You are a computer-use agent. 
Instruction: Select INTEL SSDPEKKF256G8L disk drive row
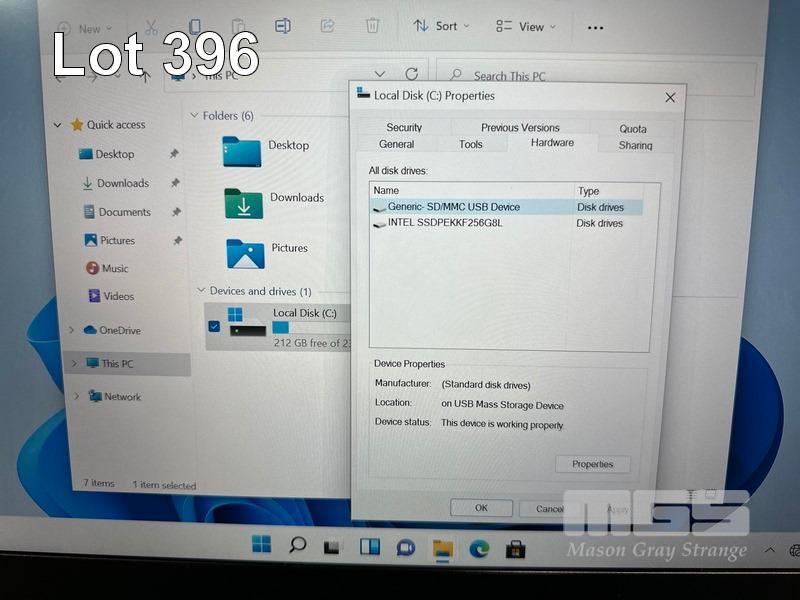[x=445, y=223]
